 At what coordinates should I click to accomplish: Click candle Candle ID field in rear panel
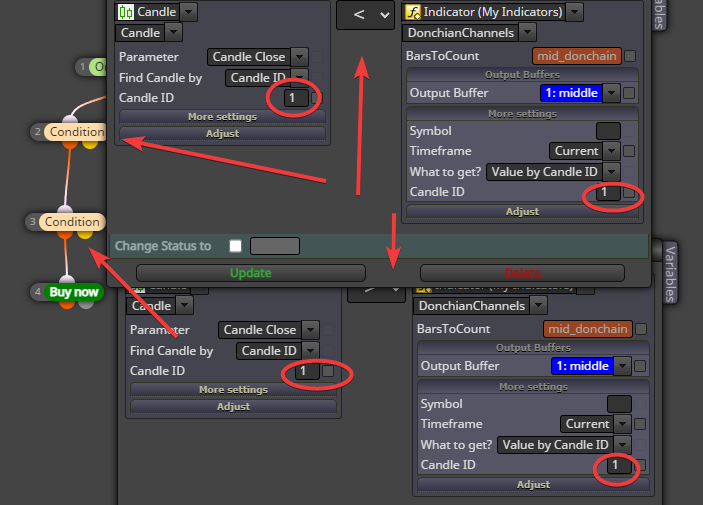click(x=308, y=371)
